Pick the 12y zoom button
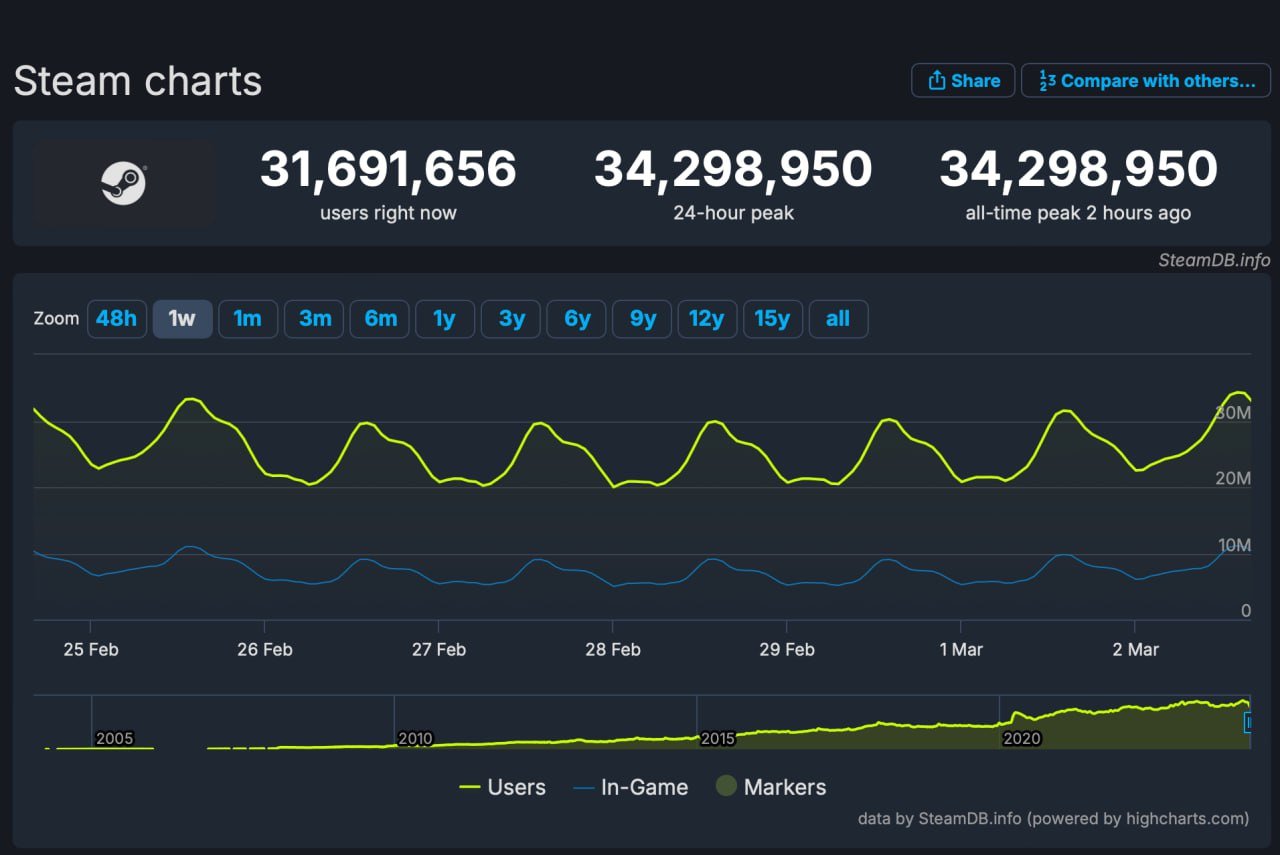 [707, 319]
